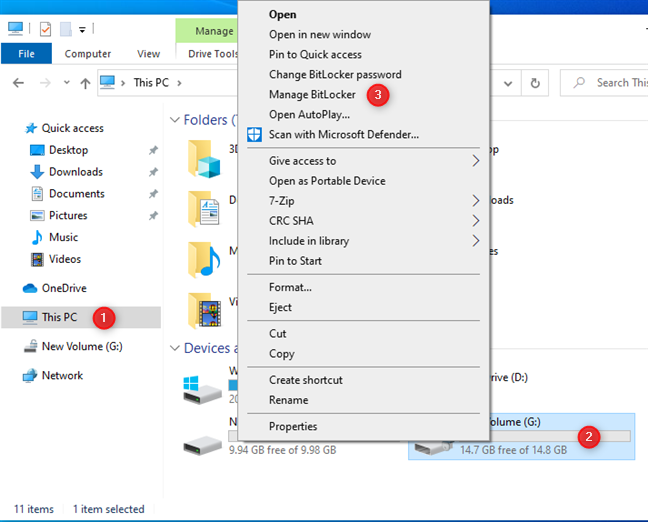Open the Customize Quick Access Toolbar dropdown
This screenshot has height=522, width=648.
coord(82,29)
